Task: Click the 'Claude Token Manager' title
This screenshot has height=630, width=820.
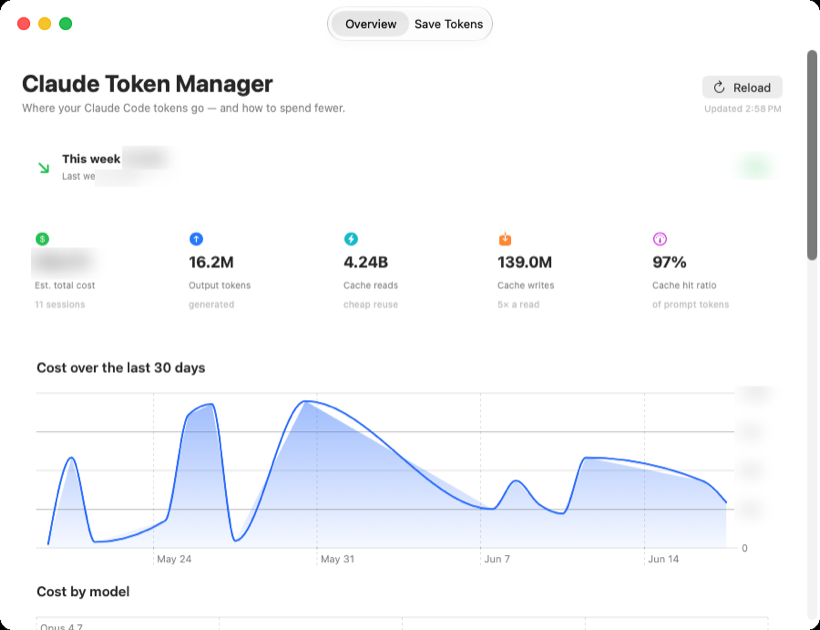Action: coord(147,84)
